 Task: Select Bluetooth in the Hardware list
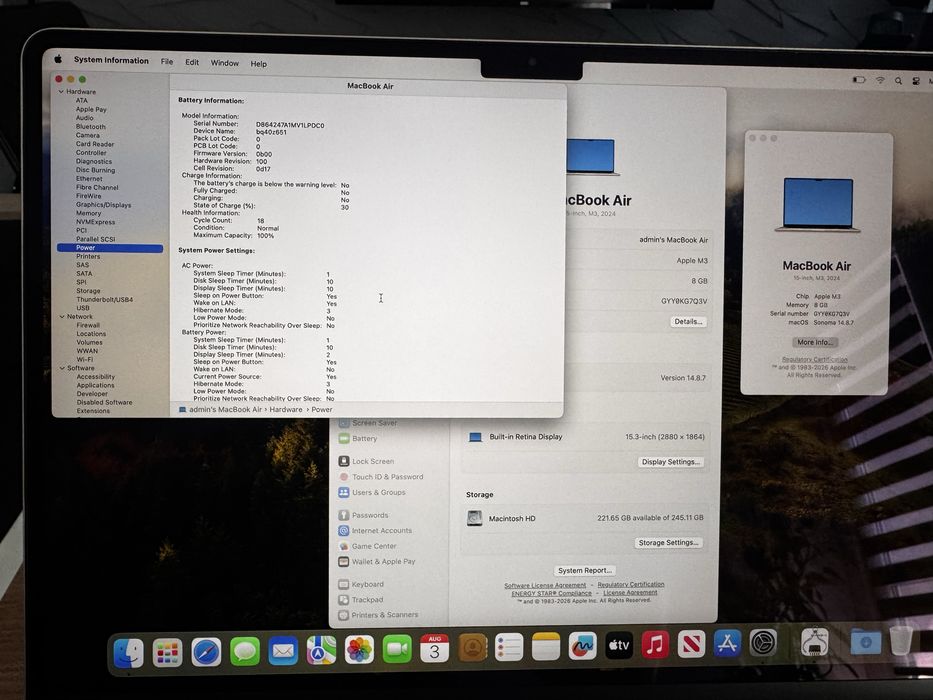pos(90,127)
